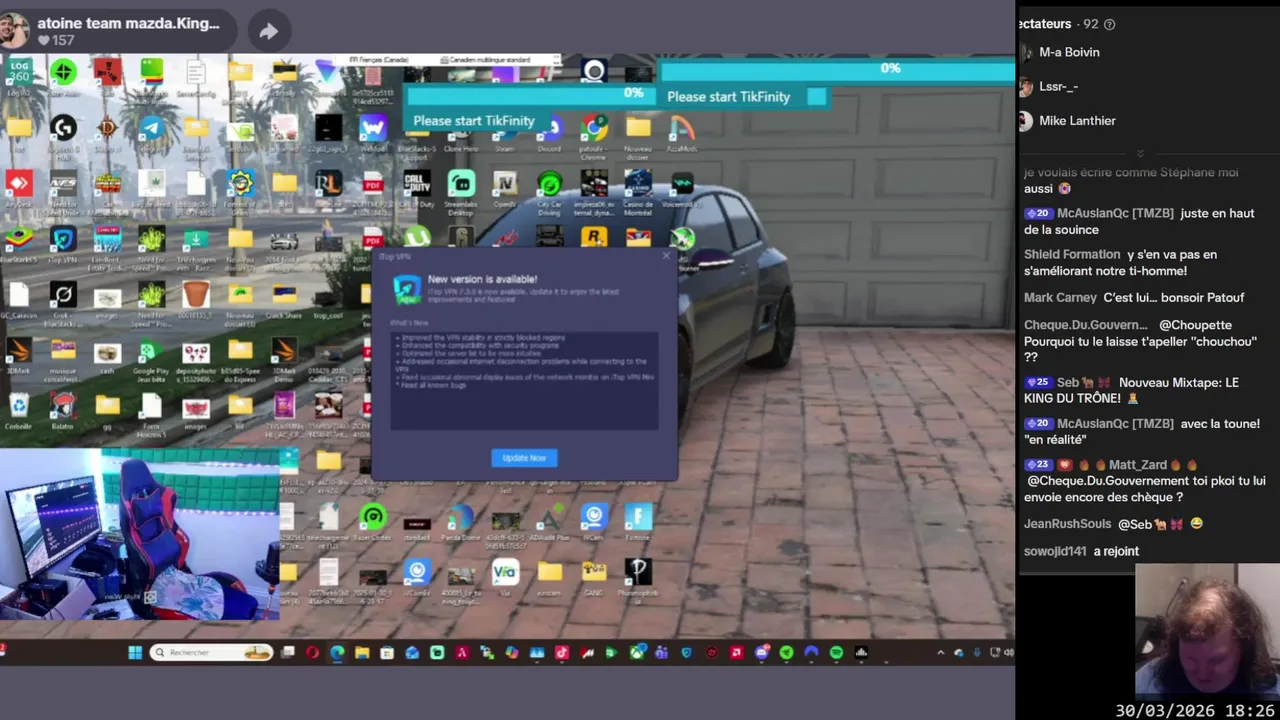Click the streamer webcam overlay thumbnail

point(140,534)
